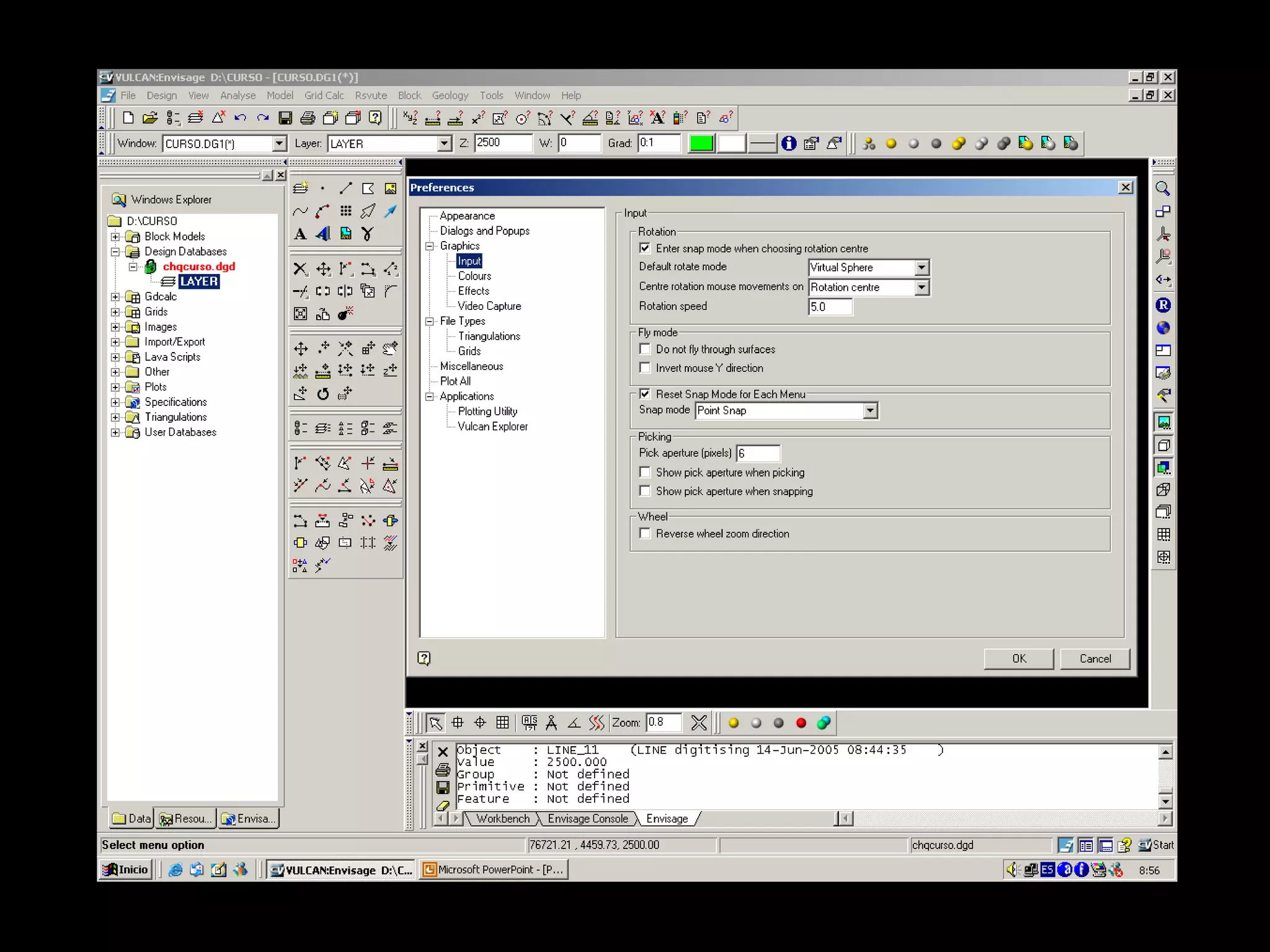Click the Save floppy disk toolbar icon
The image size is (1270, 952).
point(285,118)
